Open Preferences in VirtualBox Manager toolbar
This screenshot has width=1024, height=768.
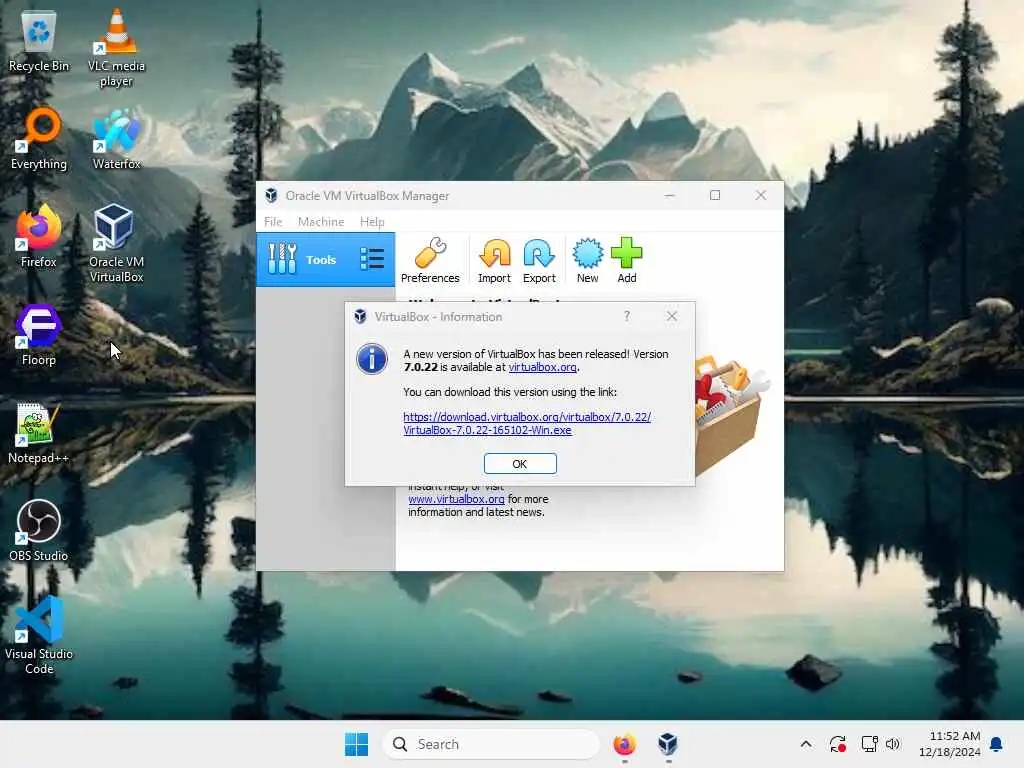click(x=430, y=260)
